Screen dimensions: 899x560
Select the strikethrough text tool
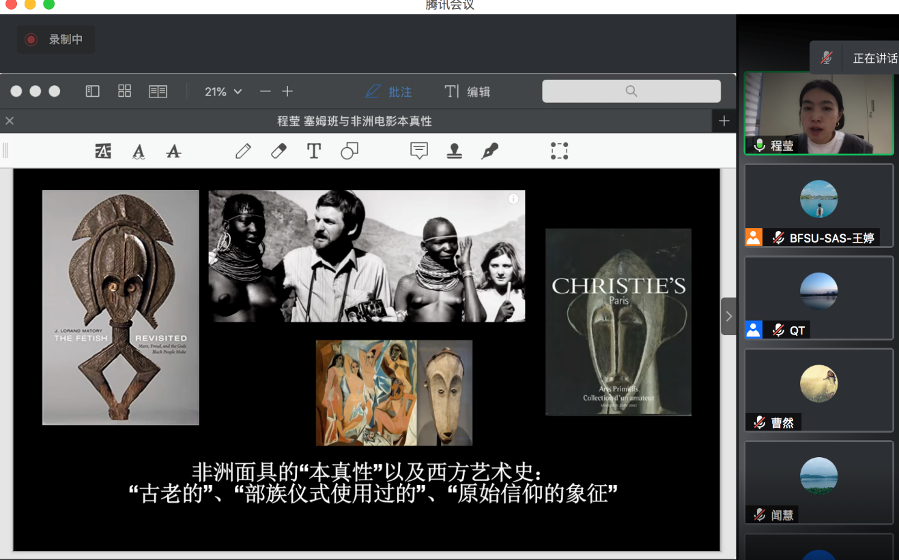point(173,151)
